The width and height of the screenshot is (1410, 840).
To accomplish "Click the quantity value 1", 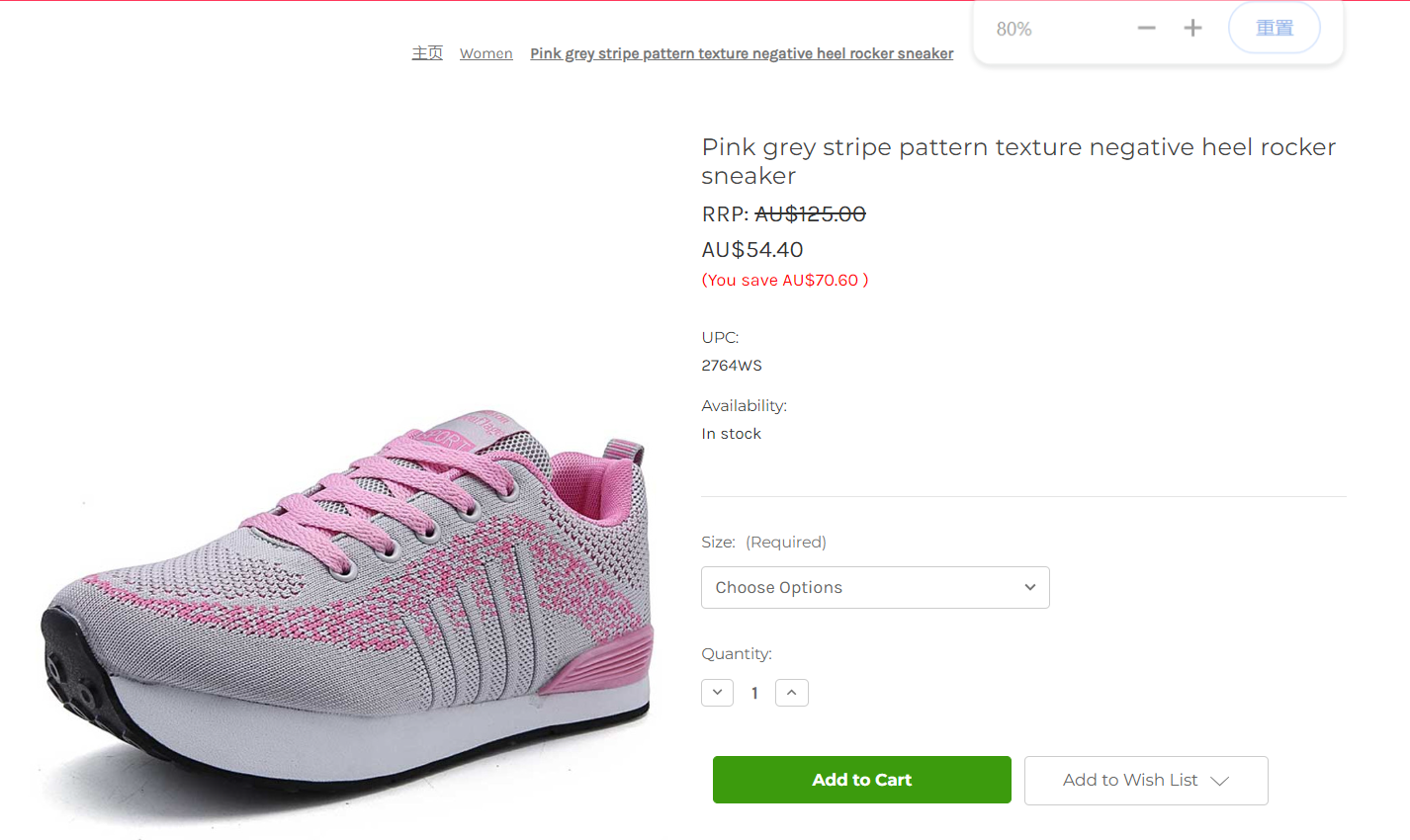I will pos(754,694).
